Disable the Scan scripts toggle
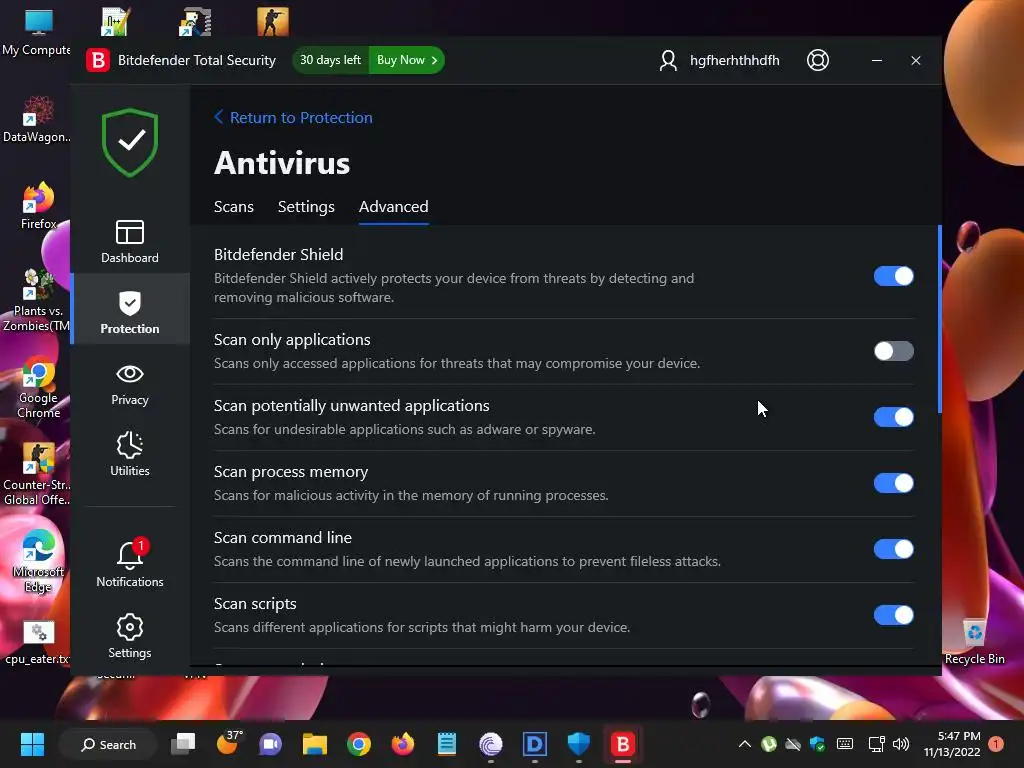1024x768 pixels. [x=893, y=615]
